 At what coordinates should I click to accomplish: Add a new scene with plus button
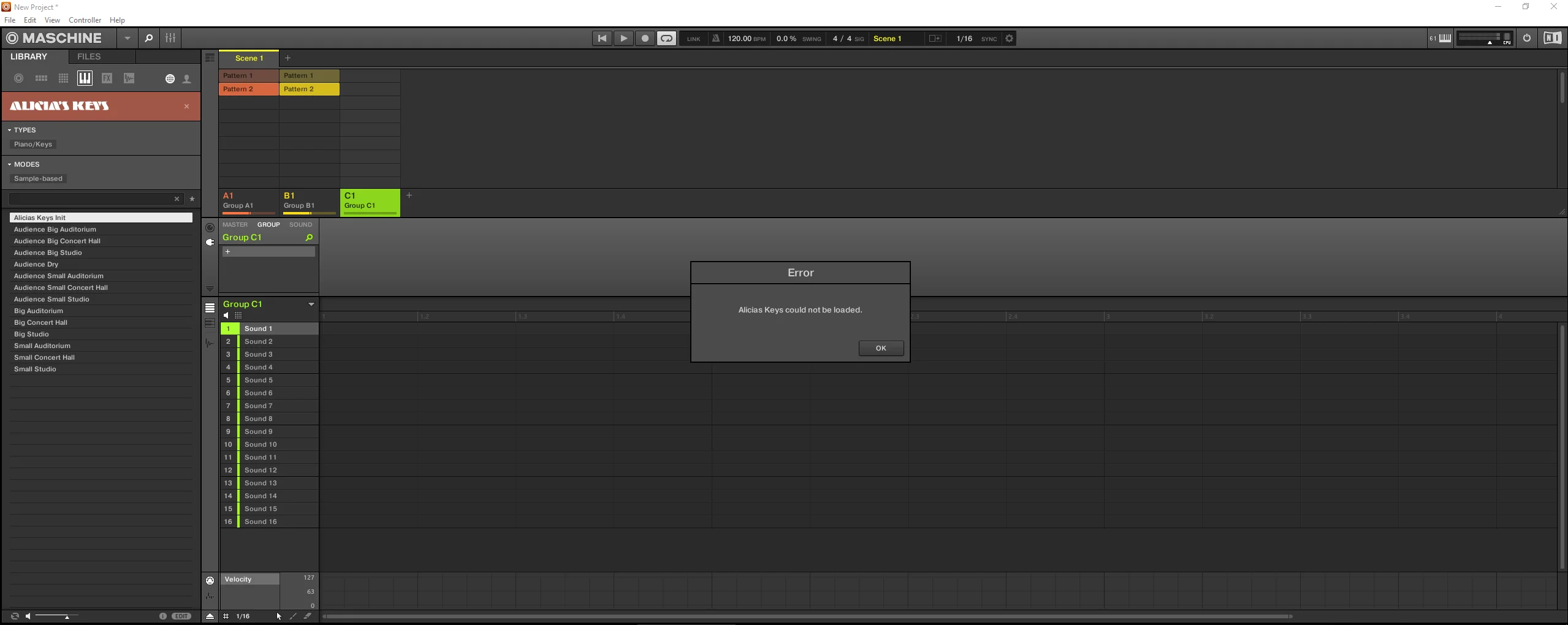pos(287,58)
